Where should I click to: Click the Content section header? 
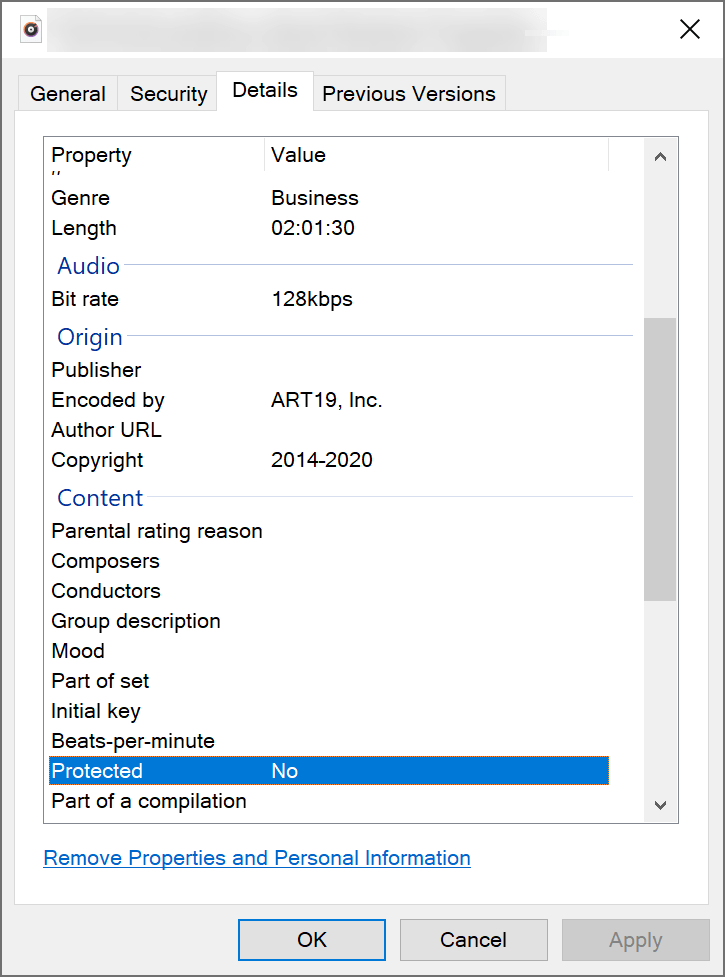(x=100, y=498)
